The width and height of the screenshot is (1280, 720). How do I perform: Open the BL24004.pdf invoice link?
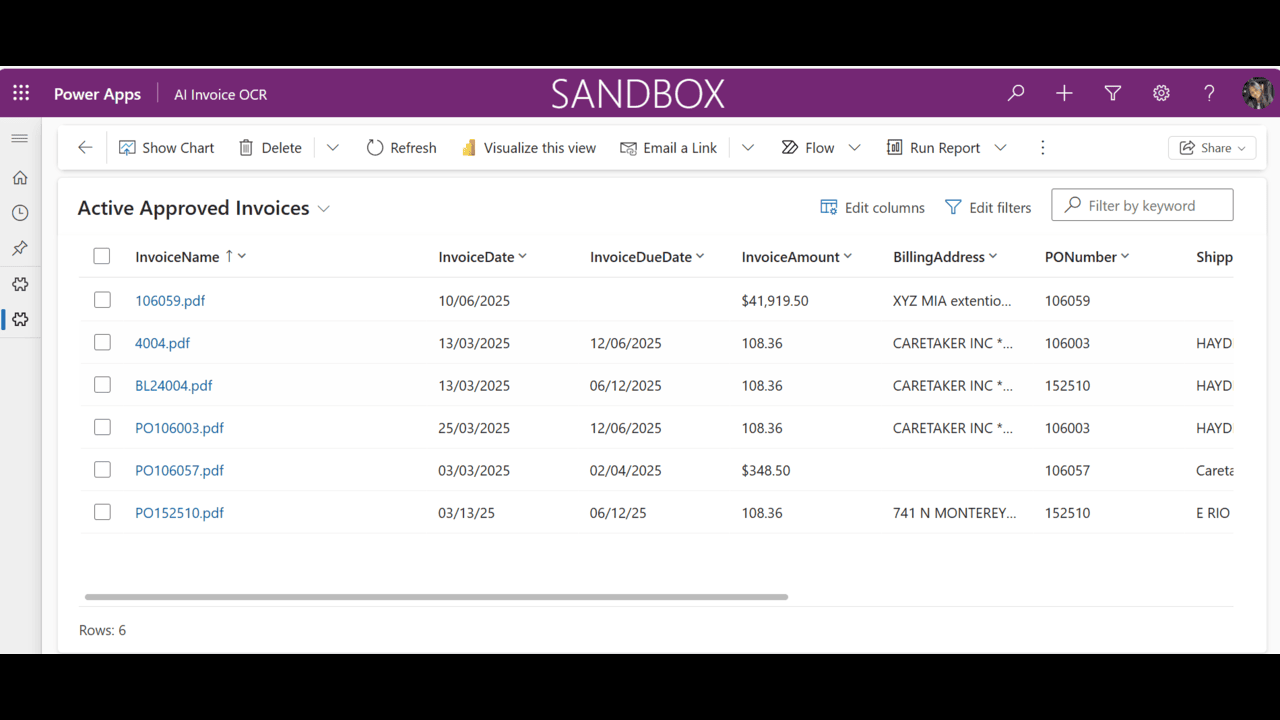[174, 385]
